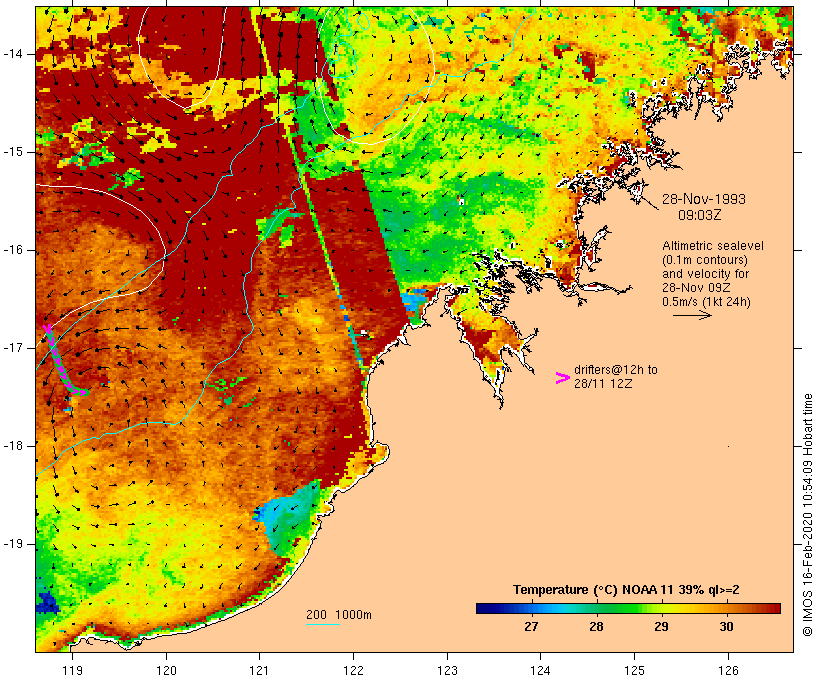Viewport: 820px width, 680px height.
Task: Click the IMOS copyright timestamp text
Action: pyautogui.click(x=807, y=515)
